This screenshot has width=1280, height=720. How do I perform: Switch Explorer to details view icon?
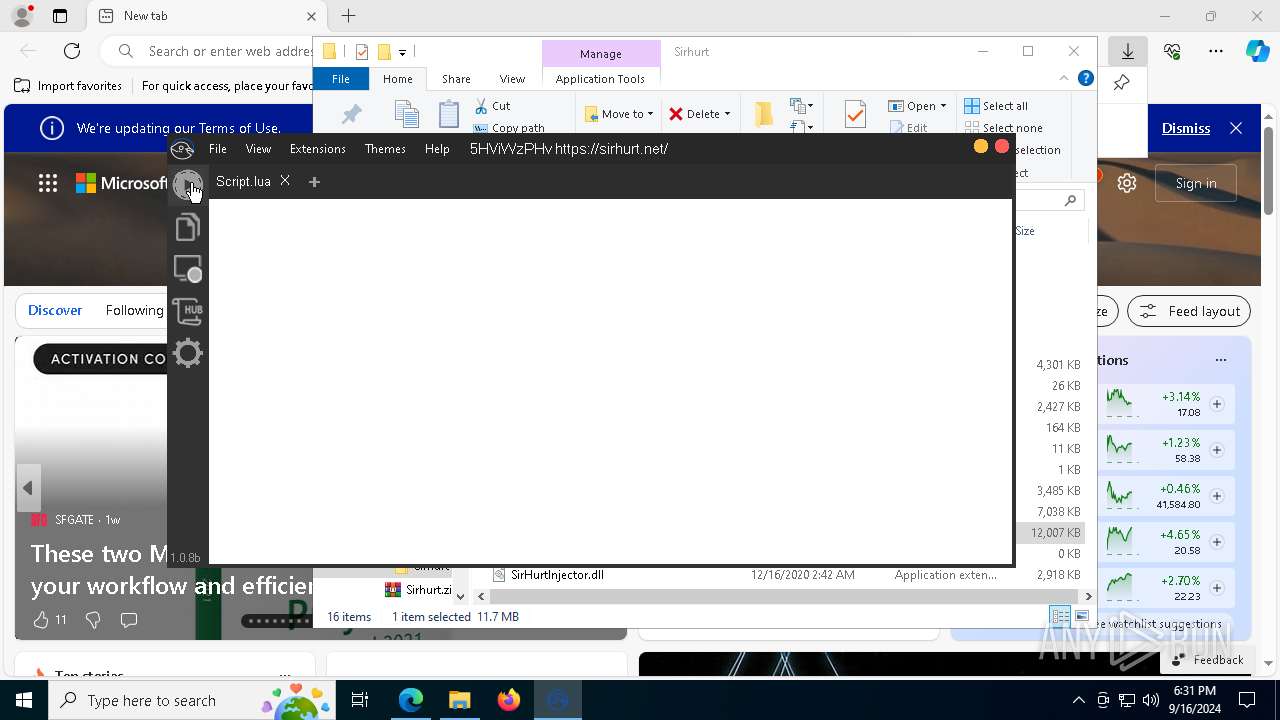tap(1060, 616)
